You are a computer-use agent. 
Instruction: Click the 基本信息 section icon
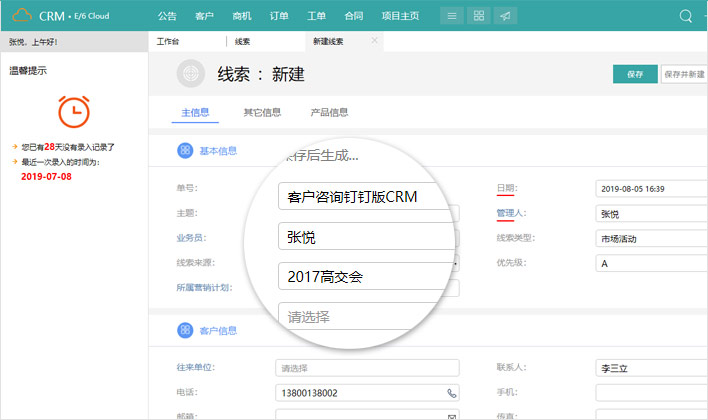tap(185, 151)
